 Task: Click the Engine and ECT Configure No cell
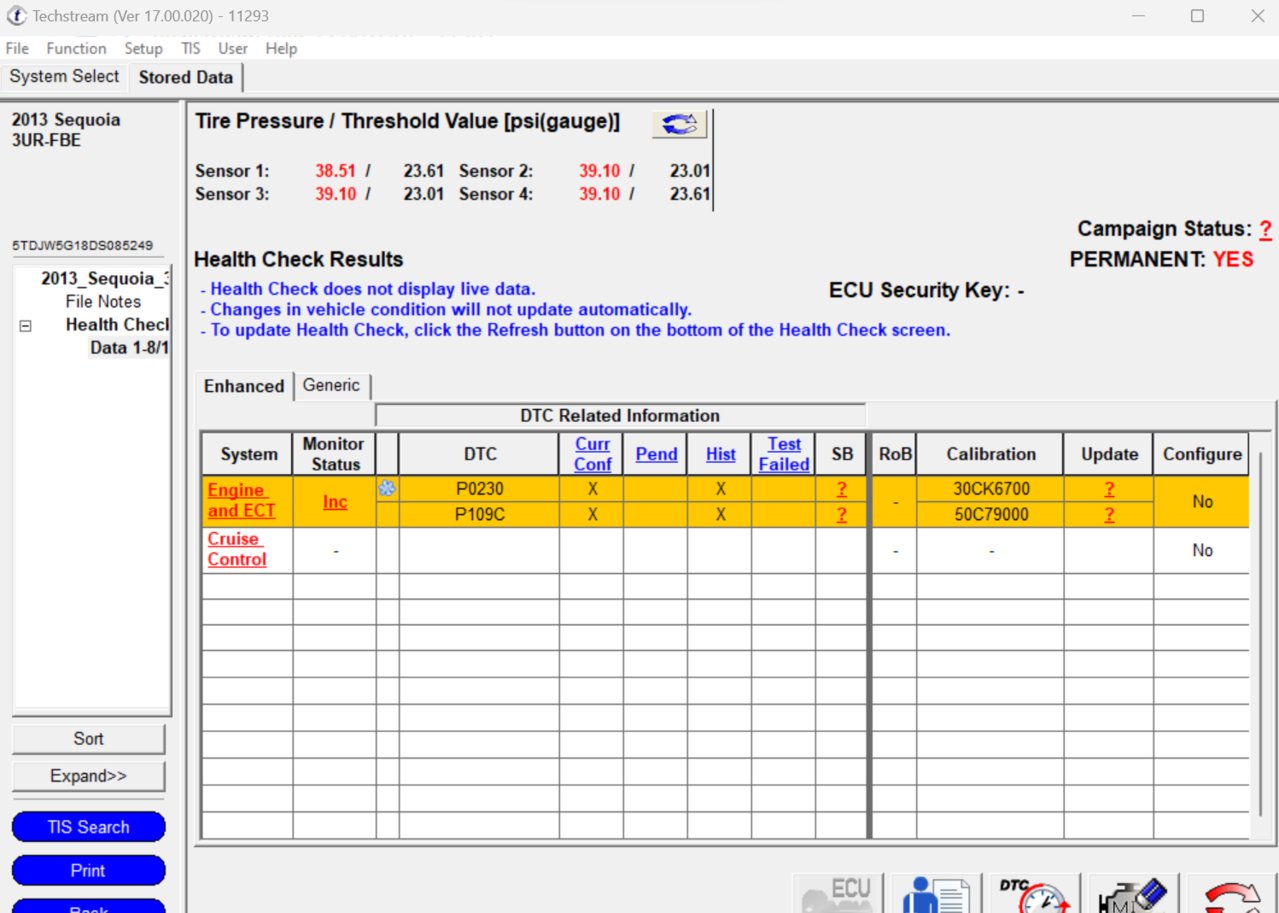(x=1202, y=502)
